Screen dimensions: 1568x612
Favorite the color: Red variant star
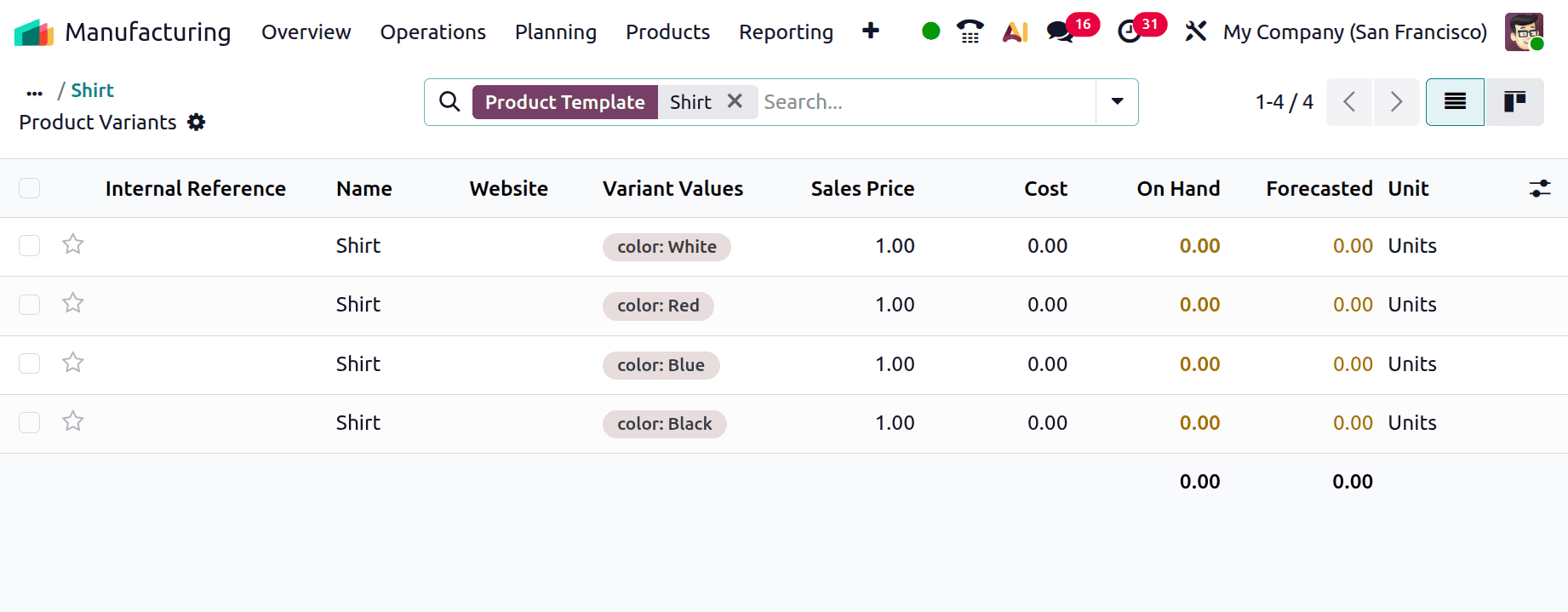[73, 304]
